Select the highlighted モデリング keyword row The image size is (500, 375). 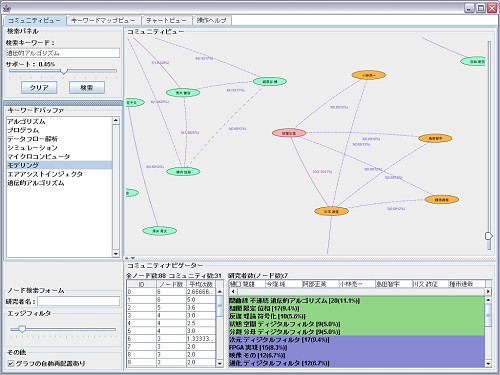(x=59, y=165)
